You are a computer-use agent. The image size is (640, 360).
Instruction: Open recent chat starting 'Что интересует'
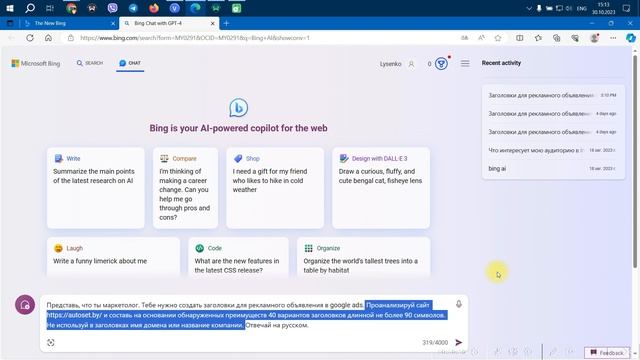coord(553,150)
